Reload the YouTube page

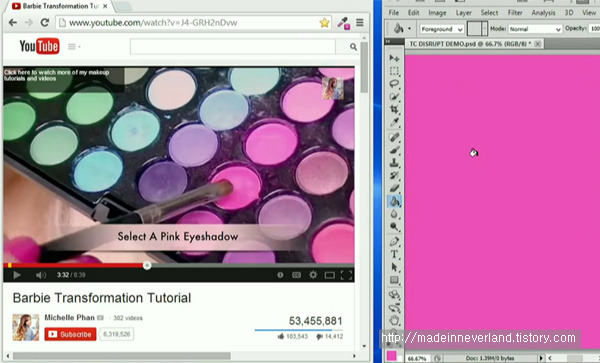[45, 23]
